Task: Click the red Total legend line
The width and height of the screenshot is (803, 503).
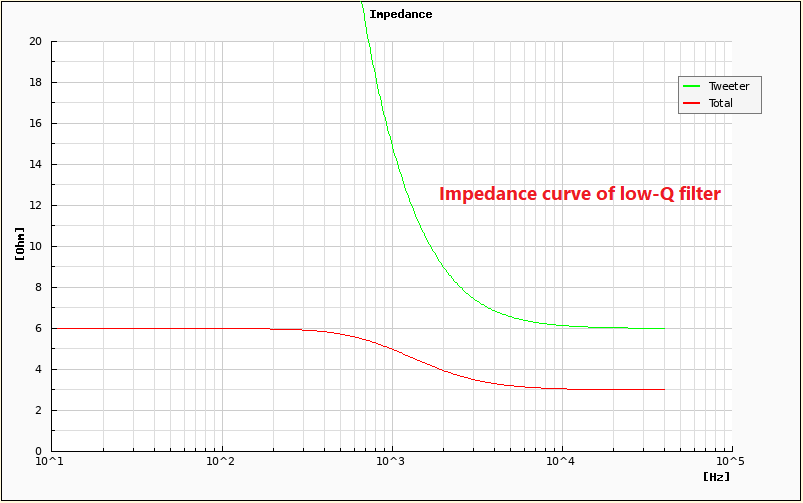Action: (691, 103)
